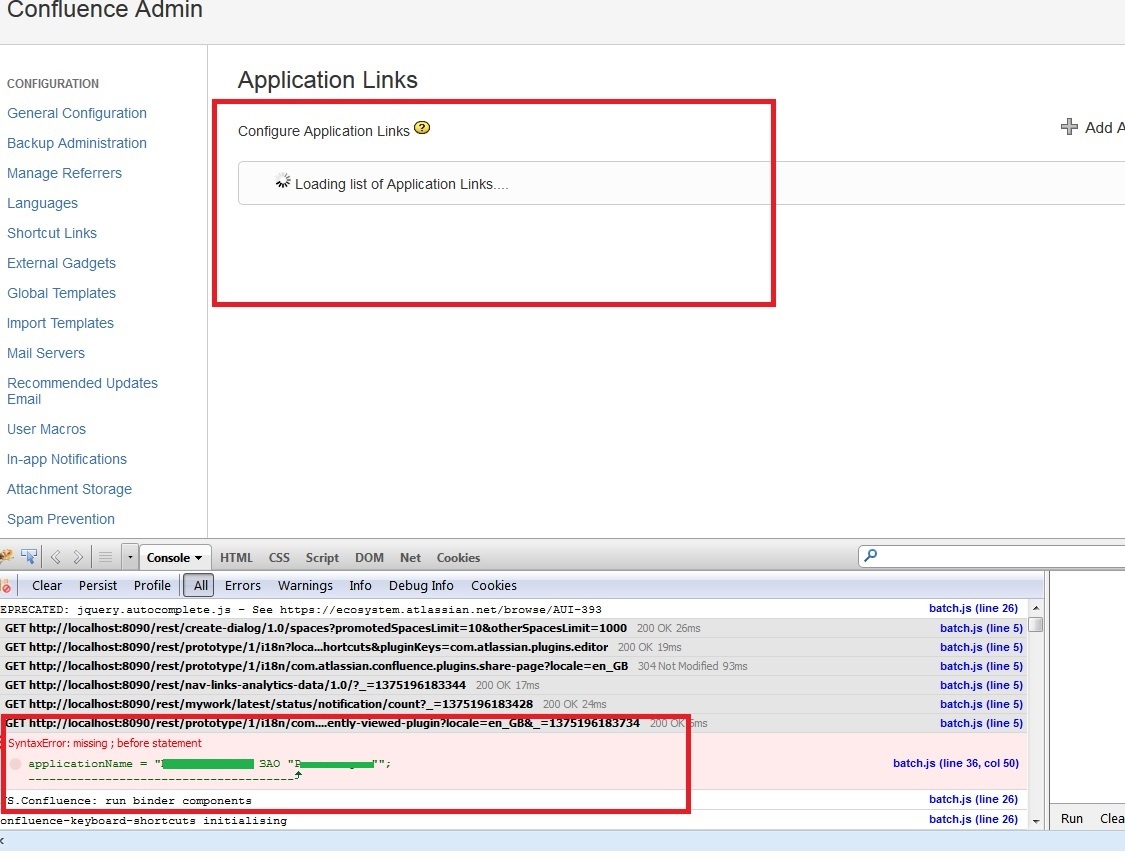The image size is (1125, 860).
Task: Click the red error breakpoint dot beside applicationName
Action: tap(16, 764)
